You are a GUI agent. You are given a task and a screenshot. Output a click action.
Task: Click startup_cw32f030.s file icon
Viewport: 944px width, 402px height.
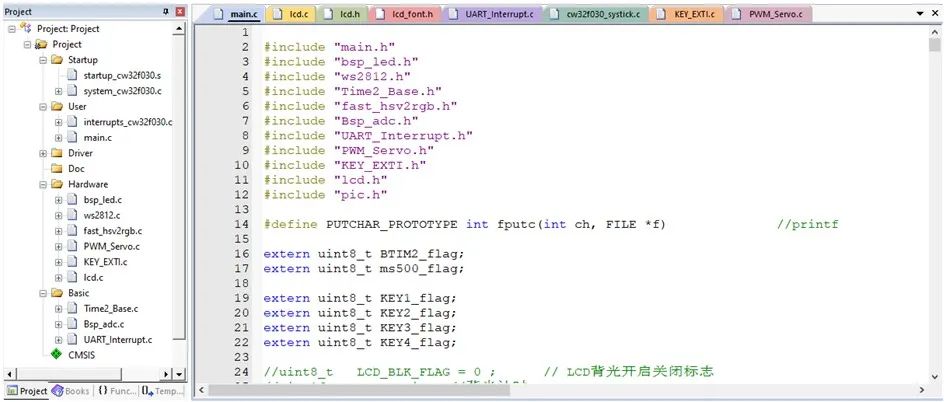tap(72, 75)
